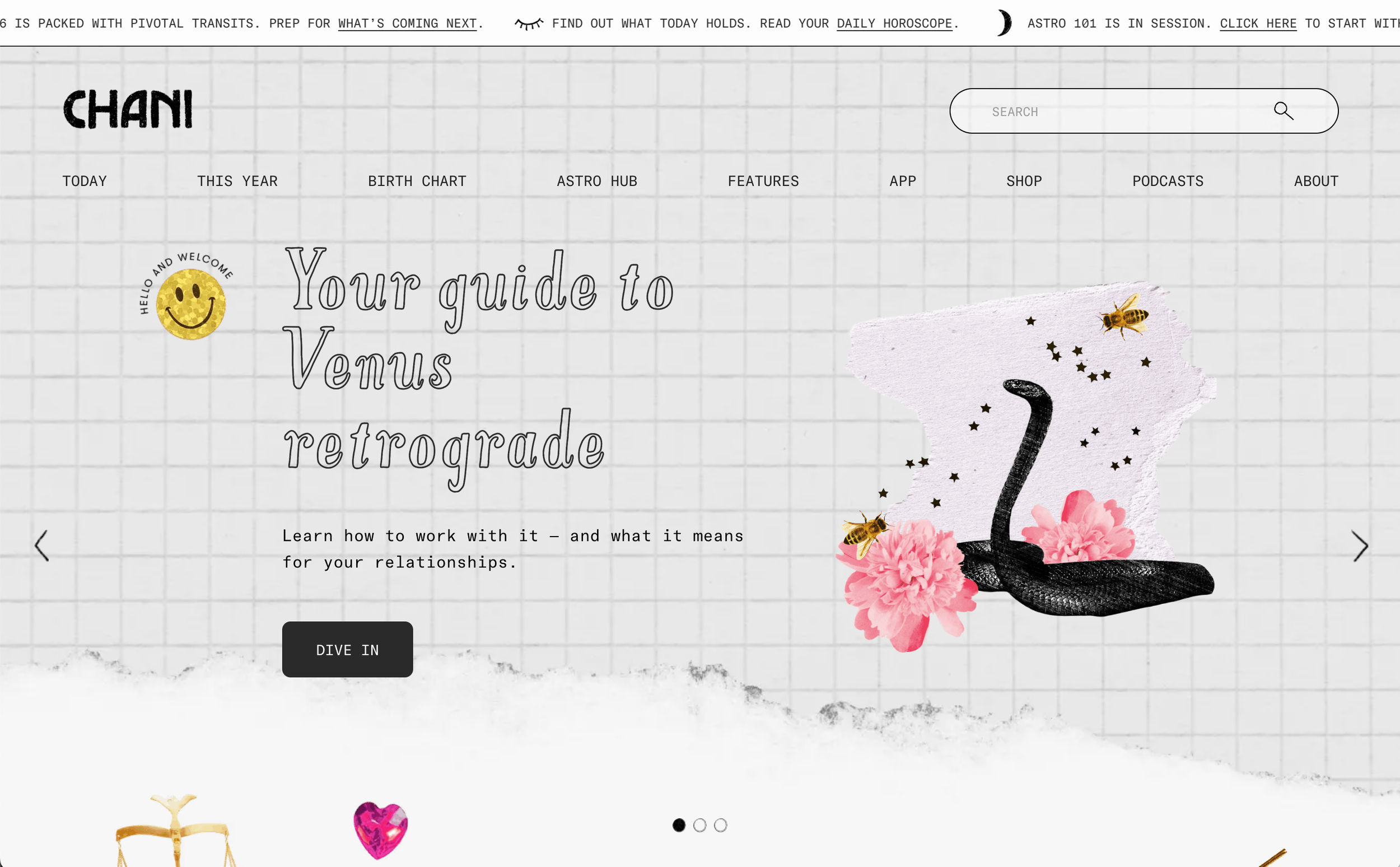Click the golden Libra scales icon
1400x867 pixels.
[x=175, y=830]
